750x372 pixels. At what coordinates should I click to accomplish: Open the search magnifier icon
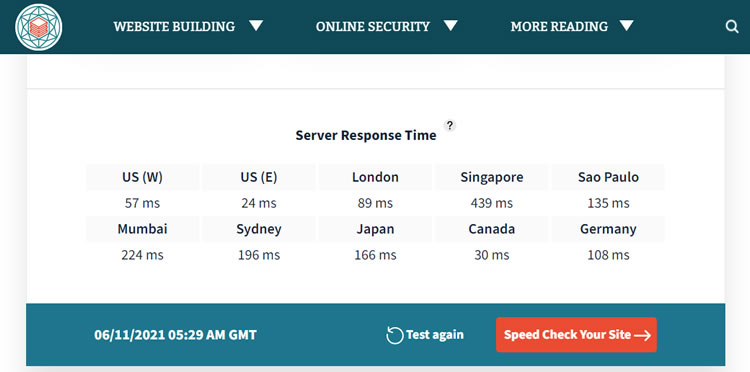point(732,26)
